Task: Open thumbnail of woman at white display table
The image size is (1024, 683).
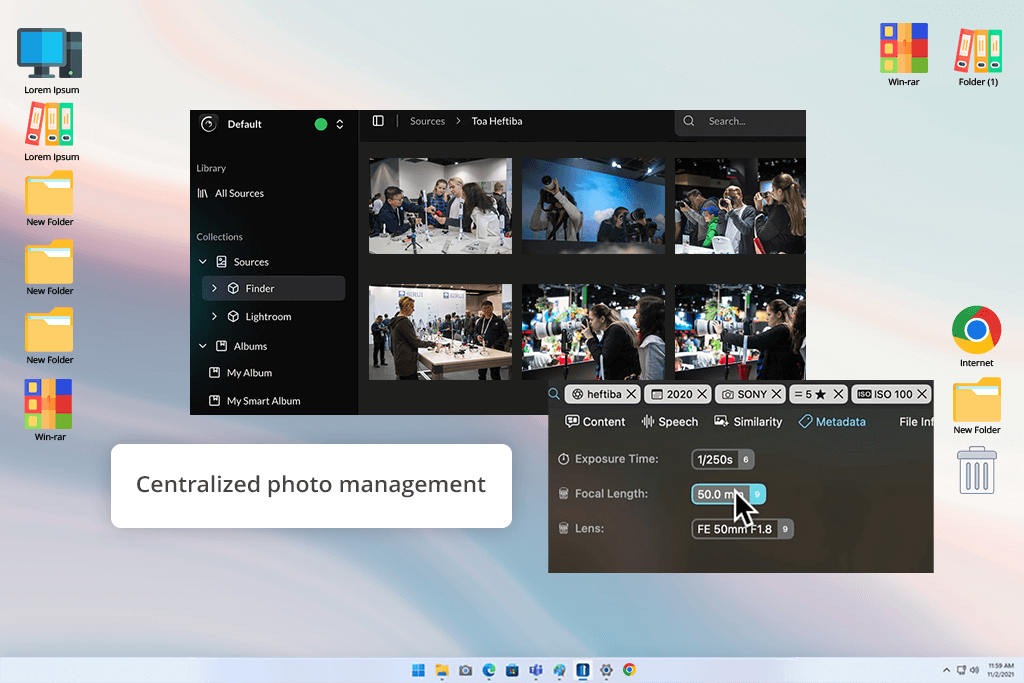Action: (440, 332)
